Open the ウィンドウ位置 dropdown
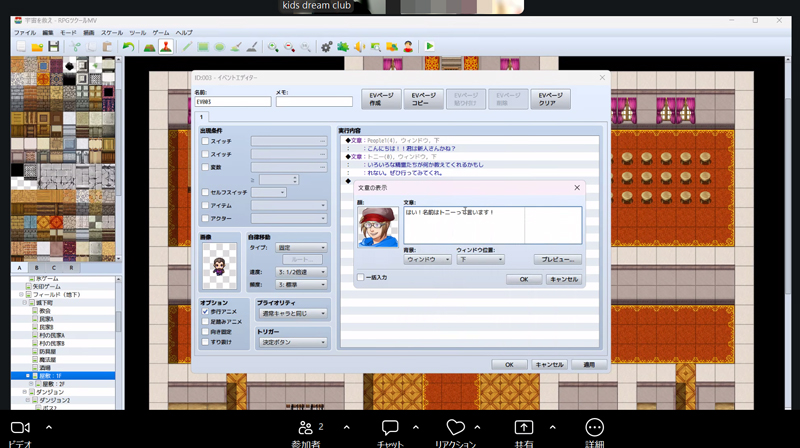Screen dimensions: 800x448 coord(479,259)
